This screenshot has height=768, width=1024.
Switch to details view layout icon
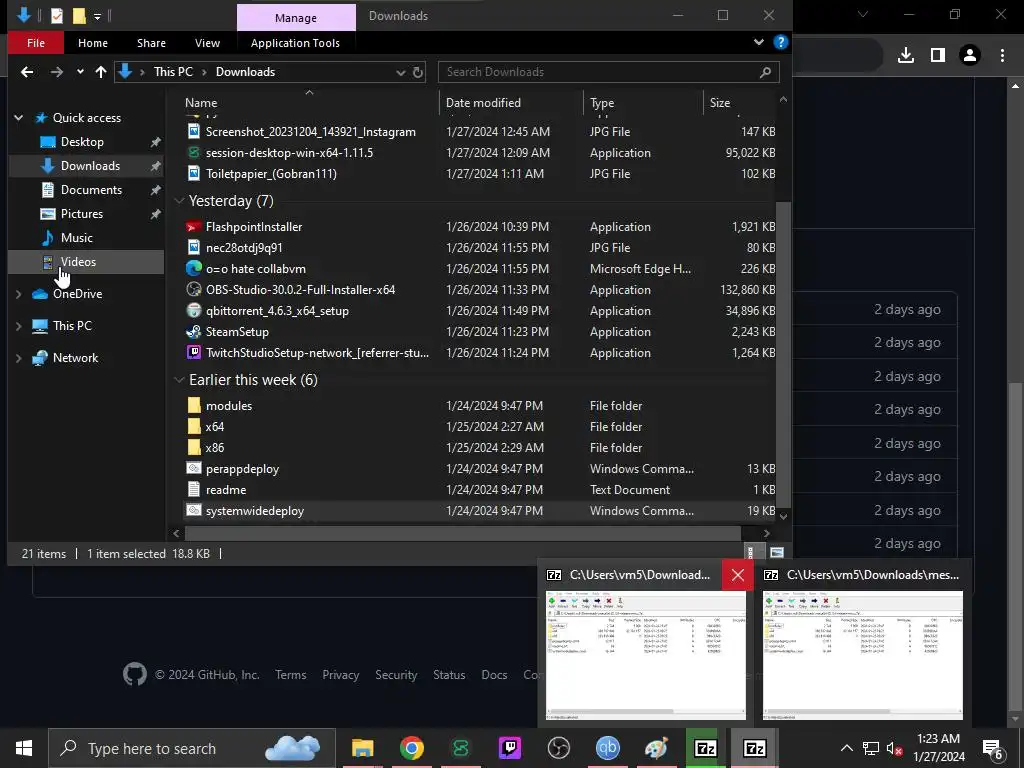pyautogui.click(x=750, y=553)
